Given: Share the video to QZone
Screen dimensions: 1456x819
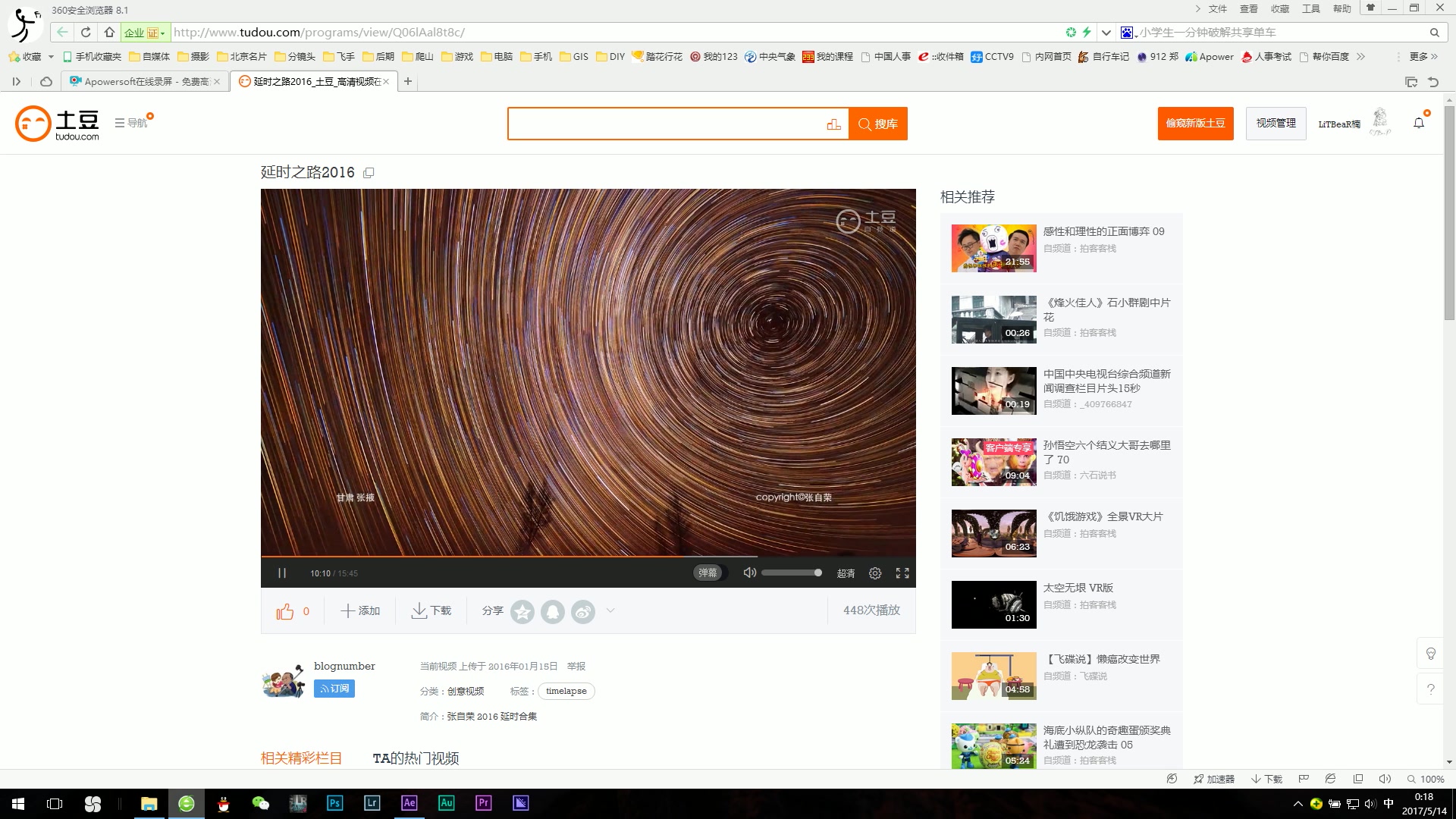Looking at the screenshot, I should click(522, 611).
